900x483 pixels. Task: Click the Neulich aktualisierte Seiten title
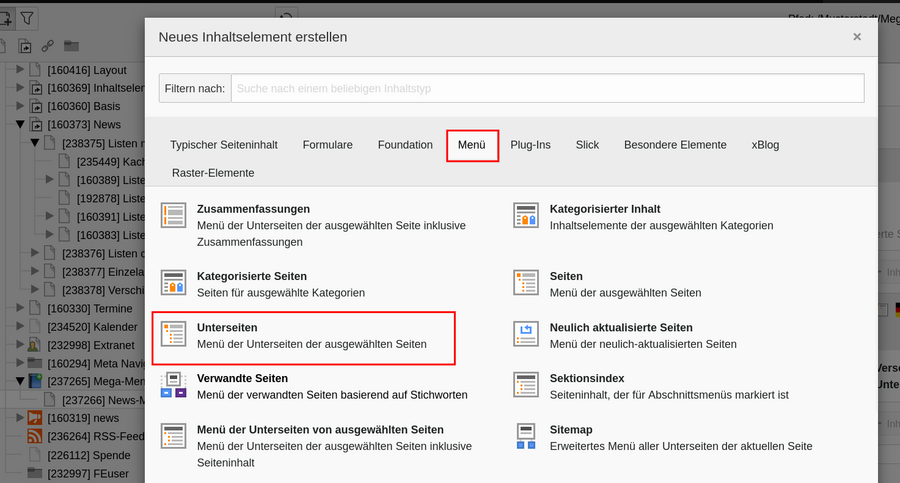[x=621, y=327]
